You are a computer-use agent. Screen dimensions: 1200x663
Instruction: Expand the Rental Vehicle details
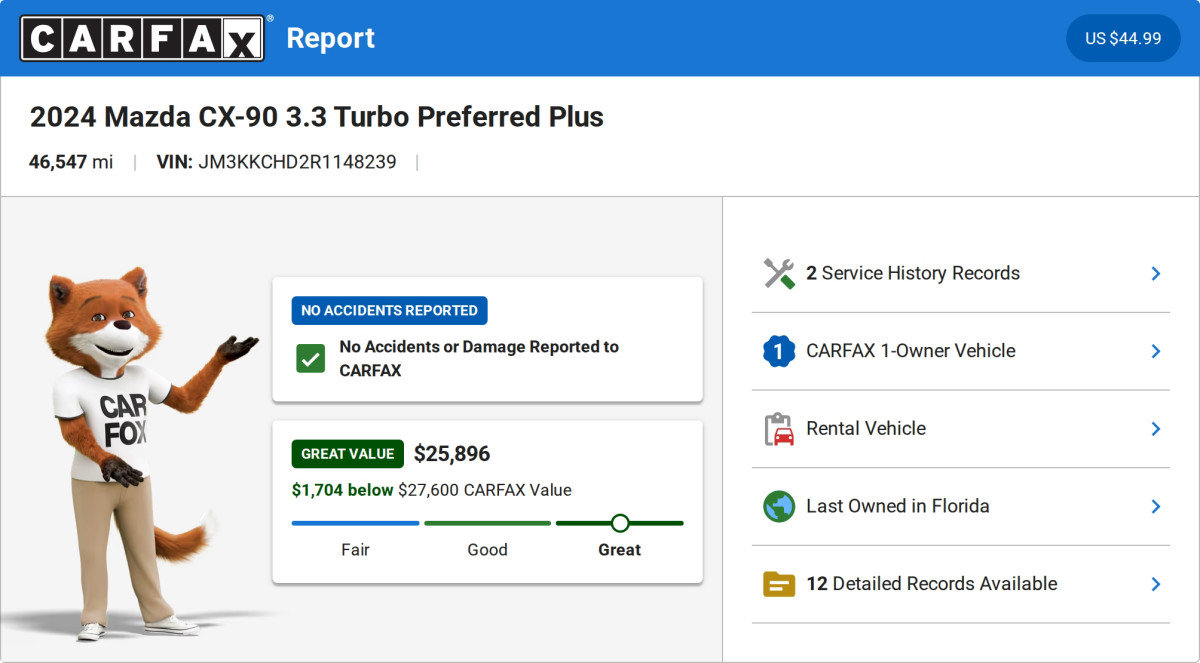point(1155,428)
